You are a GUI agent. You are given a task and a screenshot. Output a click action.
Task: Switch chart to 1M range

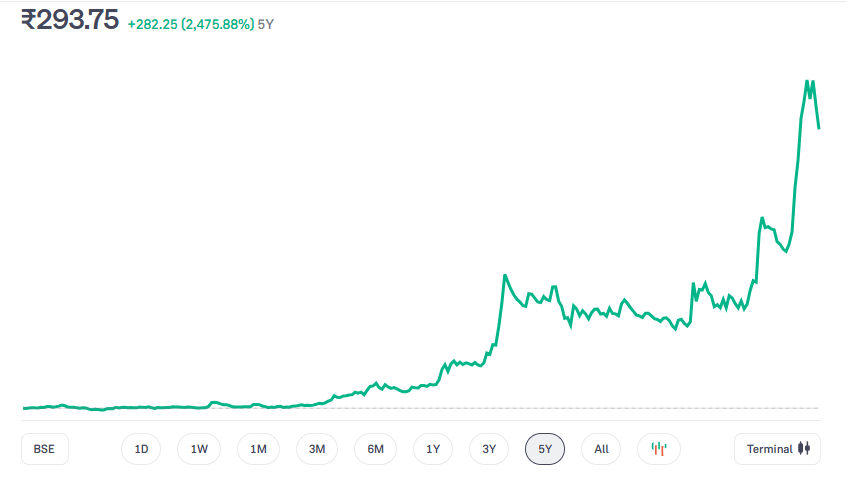point(258,449)
